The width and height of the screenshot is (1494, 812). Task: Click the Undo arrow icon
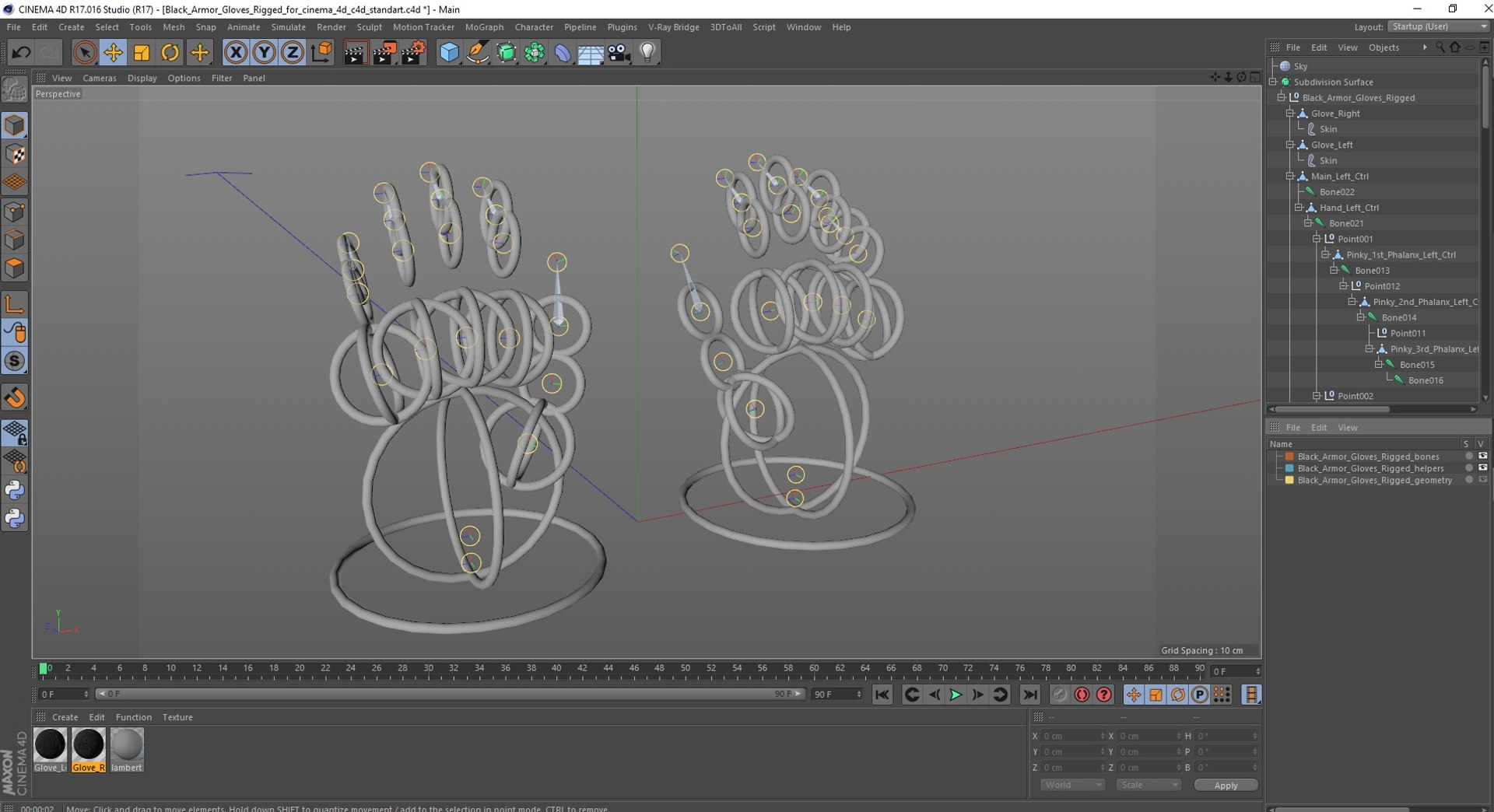tap(21, 52)
